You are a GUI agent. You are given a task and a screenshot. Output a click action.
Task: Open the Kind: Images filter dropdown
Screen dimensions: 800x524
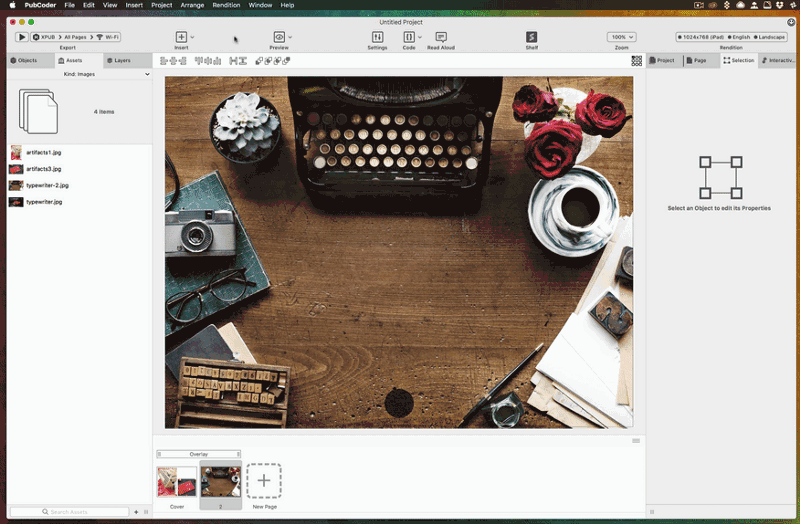(80, 74)
